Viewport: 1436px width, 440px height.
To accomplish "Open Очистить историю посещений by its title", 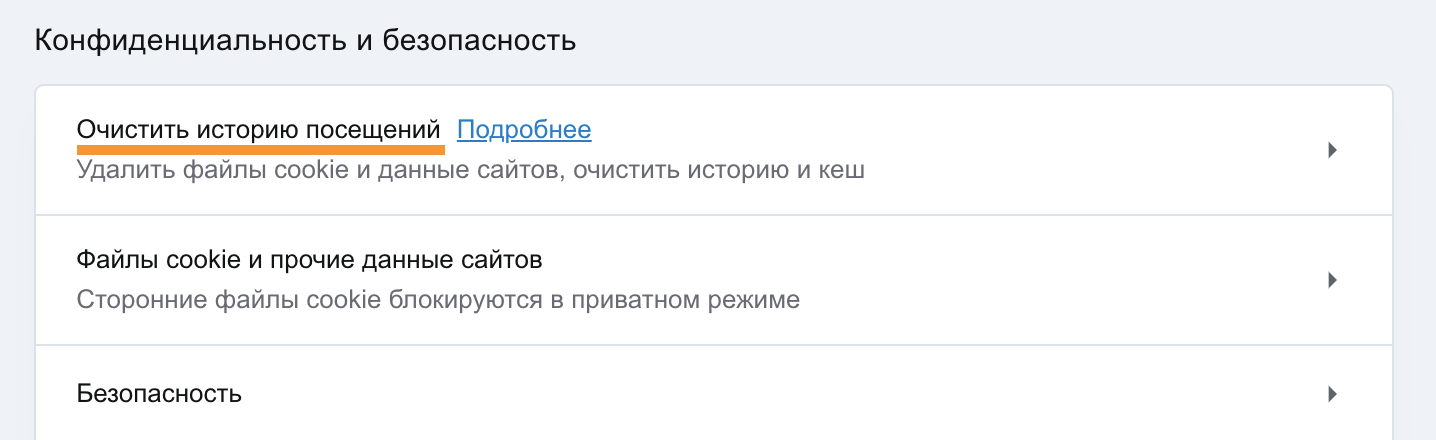I will [x=258, y=130].
